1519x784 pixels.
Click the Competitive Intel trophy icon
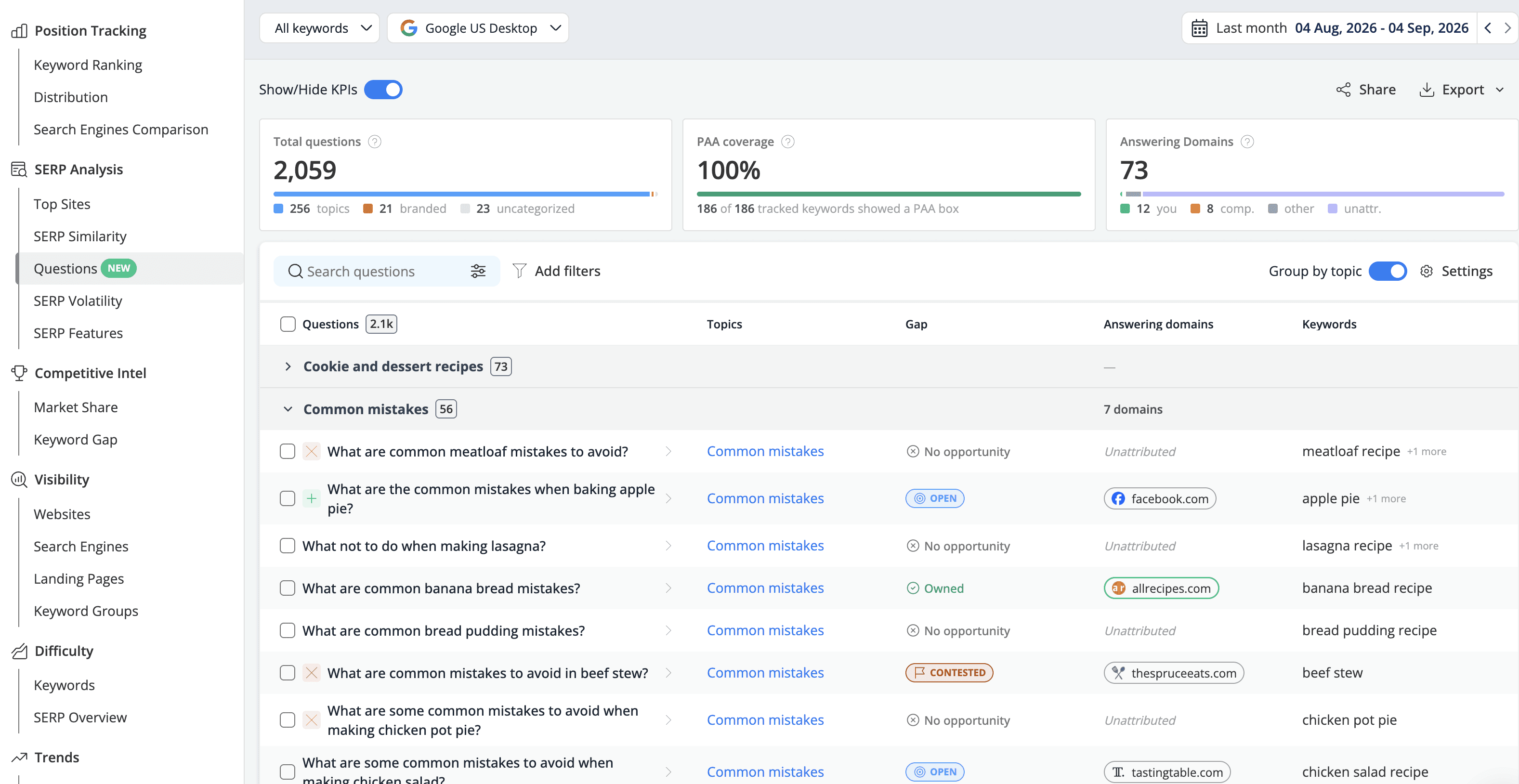[x=19, y=373]
